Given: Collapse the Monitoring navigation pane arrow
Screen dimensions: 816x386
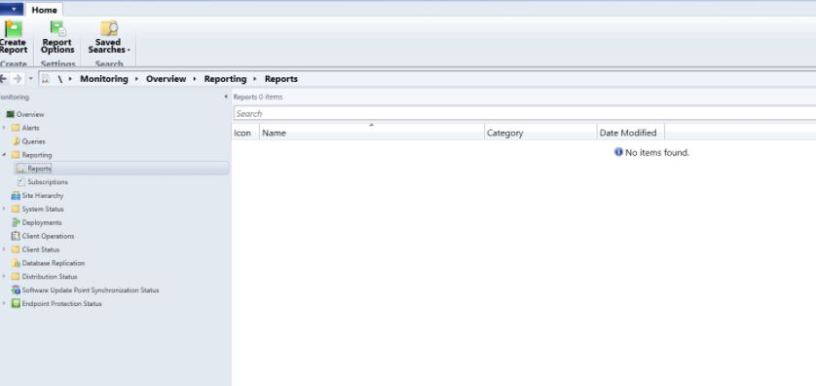Looking at the screenshot, I should (225, 97).
